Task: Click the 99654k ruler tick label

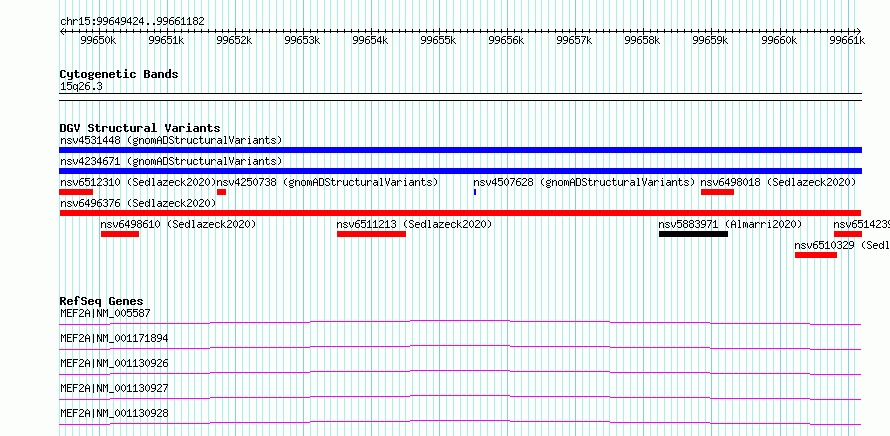Action: click(x=371, y=40)
